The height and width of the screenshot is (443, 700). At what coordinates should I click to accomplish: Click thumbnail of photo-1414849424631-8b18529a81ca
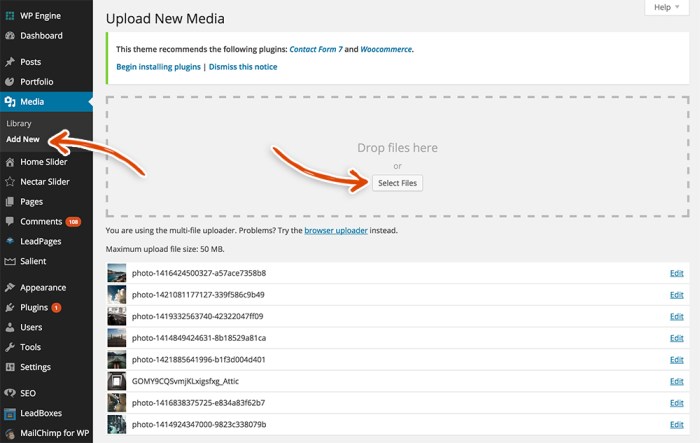117,338
